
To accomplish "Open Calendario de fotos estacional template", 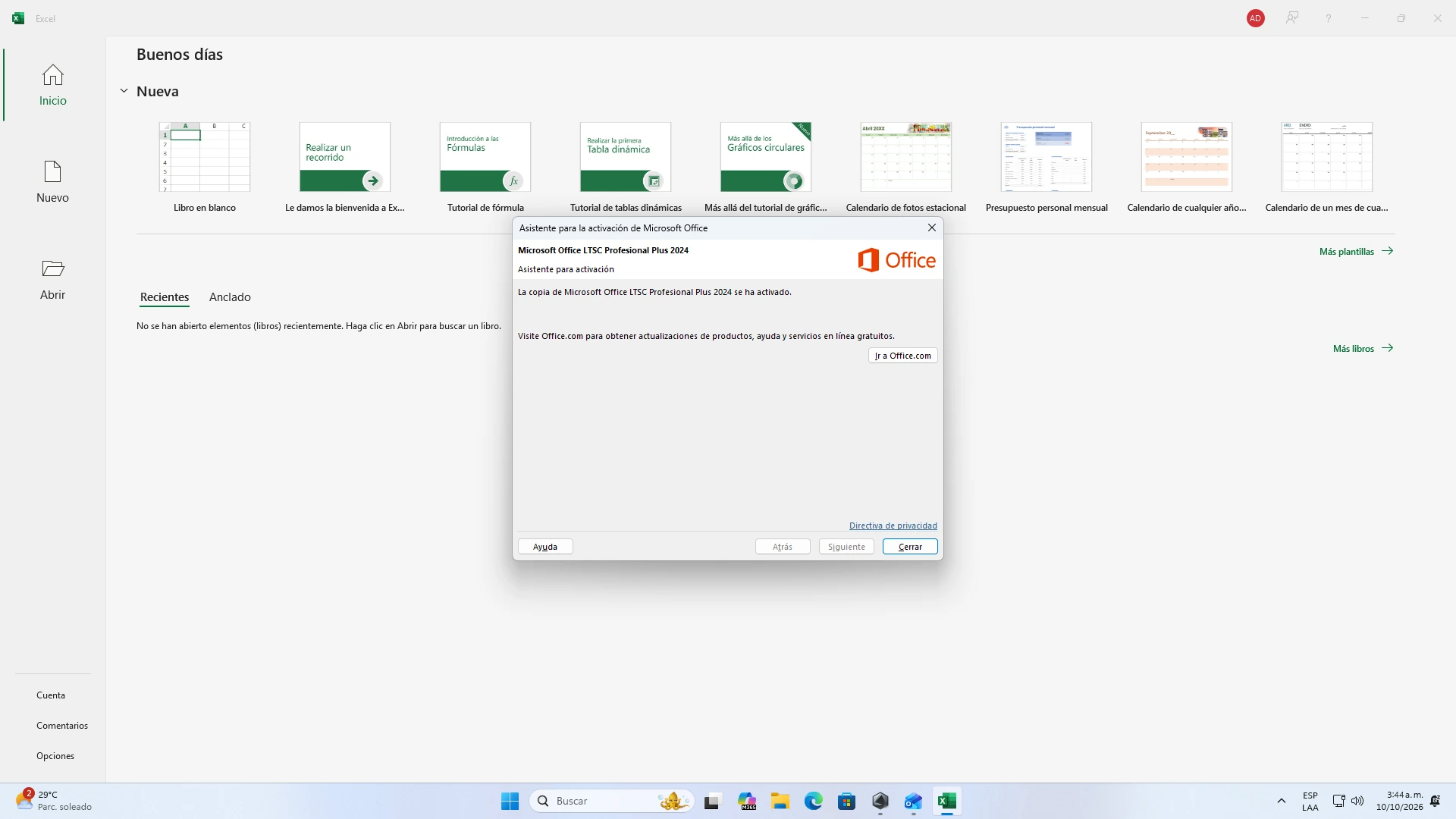I will [x=906, y=167].
